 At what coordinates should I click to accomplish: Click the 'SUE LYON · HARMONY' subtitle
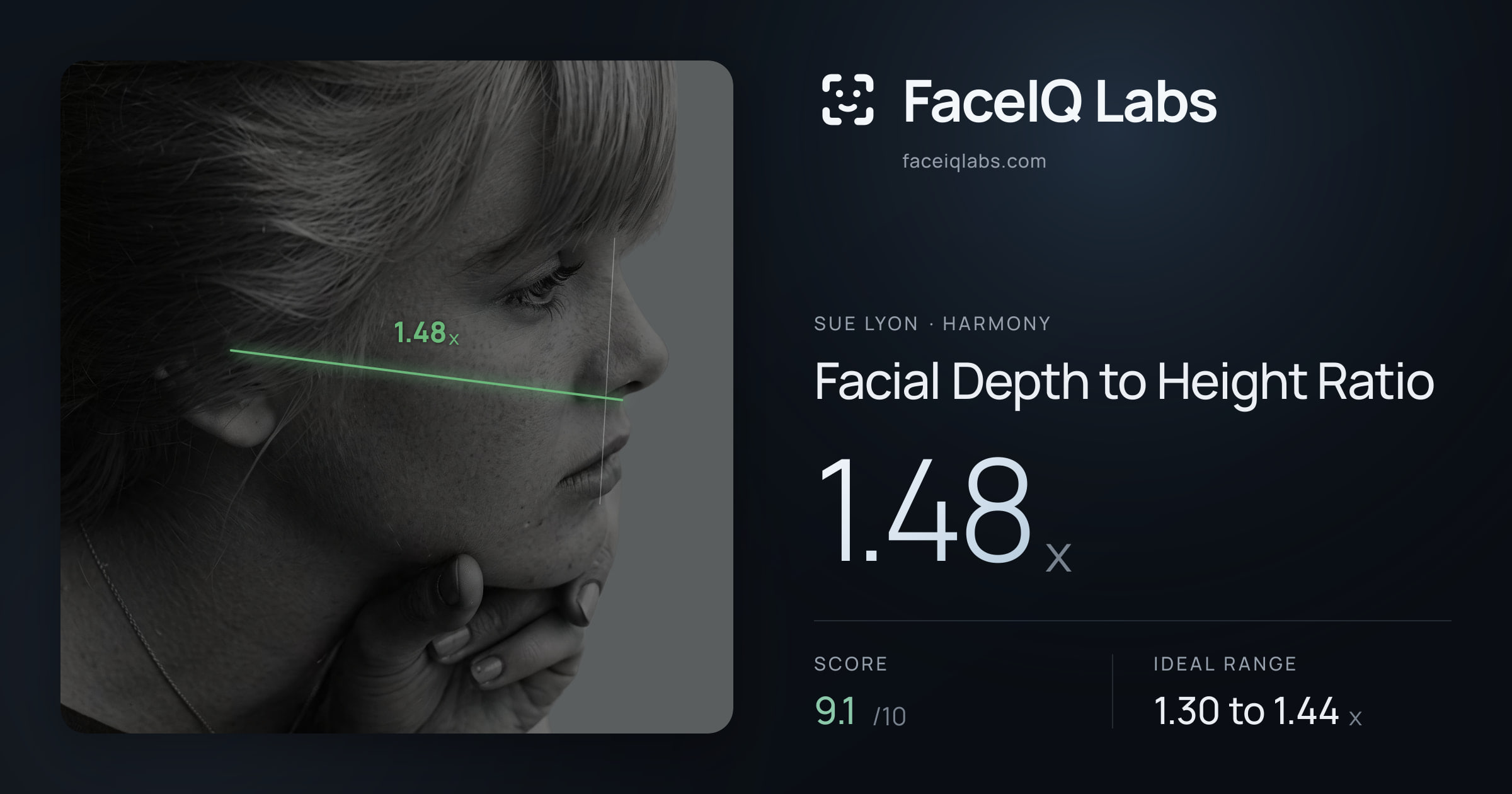(932, 324)
